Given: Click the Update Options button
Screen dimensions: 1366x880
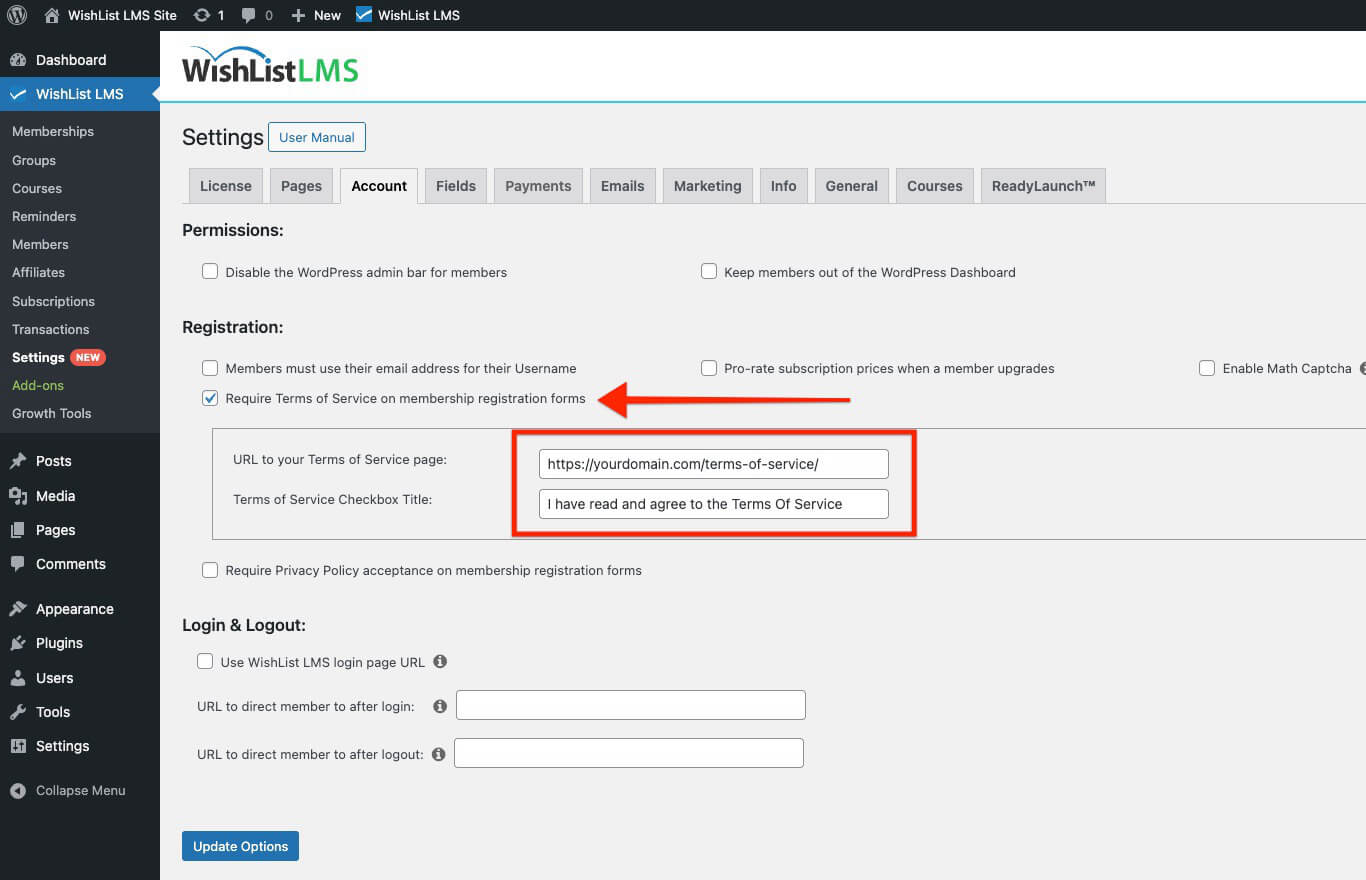Looking at the screenshot, I should (x=240, y=845).
